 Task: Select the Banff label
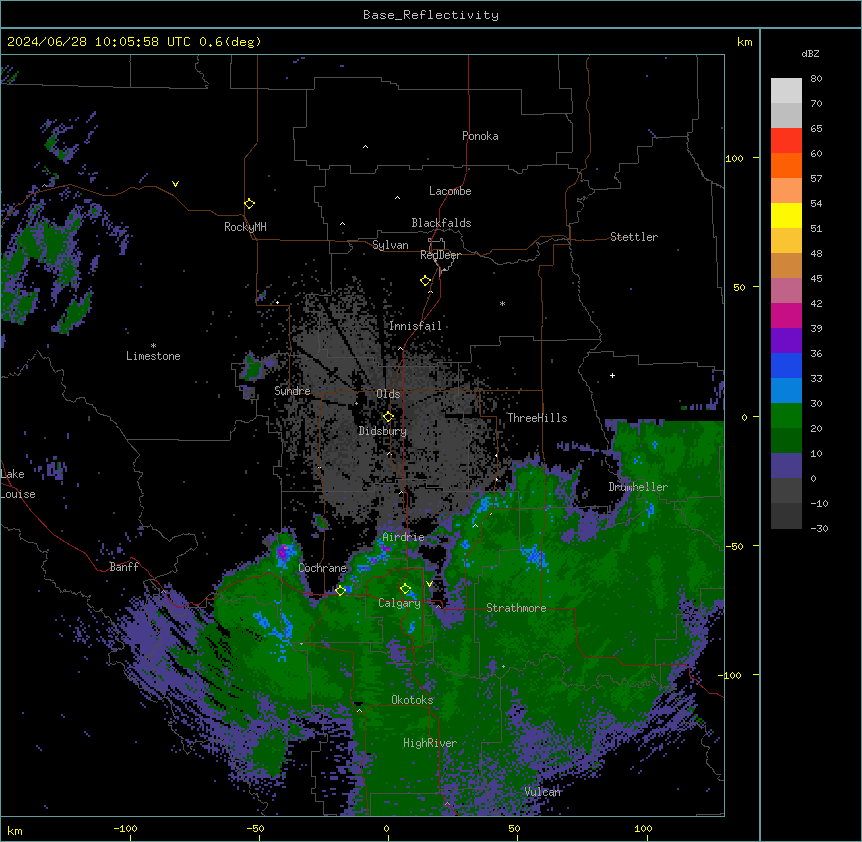click(x=124, y=567)
